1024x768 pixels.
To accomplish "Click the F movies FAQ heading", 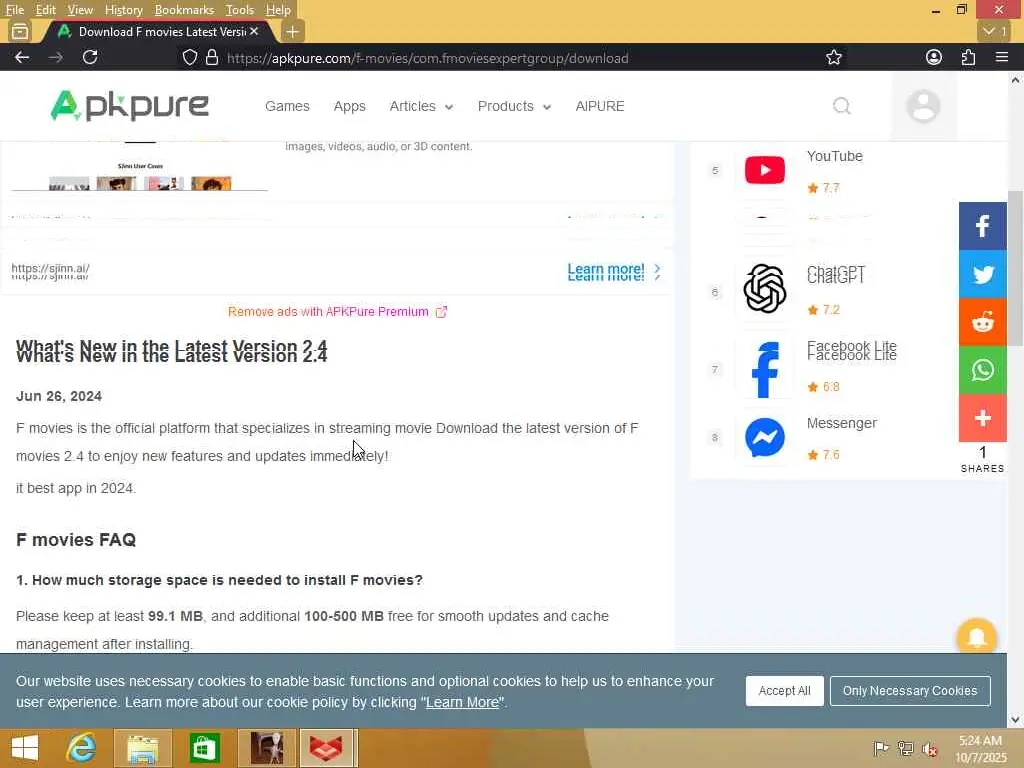I will click(x=76, y=540).
